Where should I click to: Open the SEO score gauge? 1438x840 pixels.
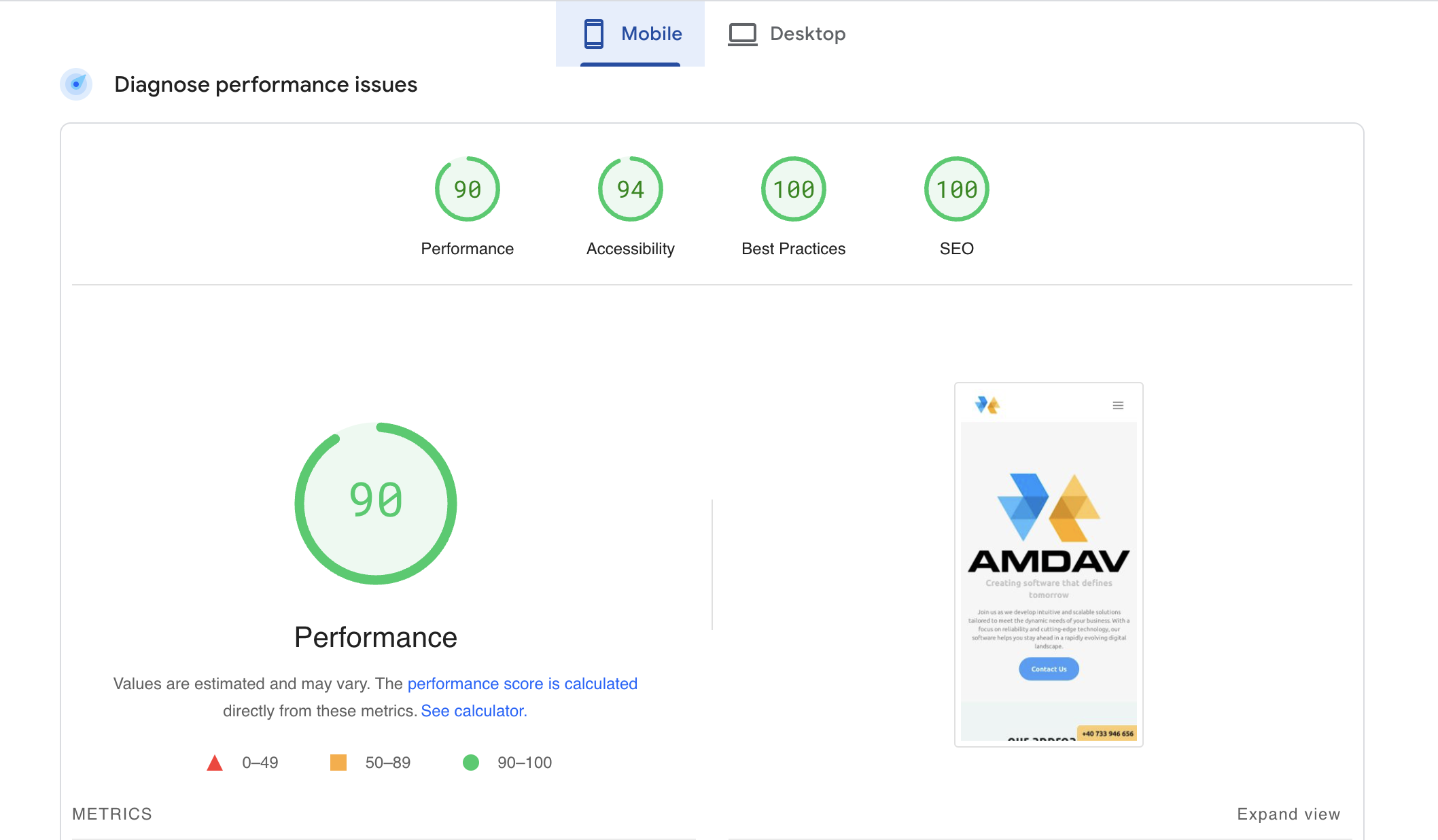956,189
